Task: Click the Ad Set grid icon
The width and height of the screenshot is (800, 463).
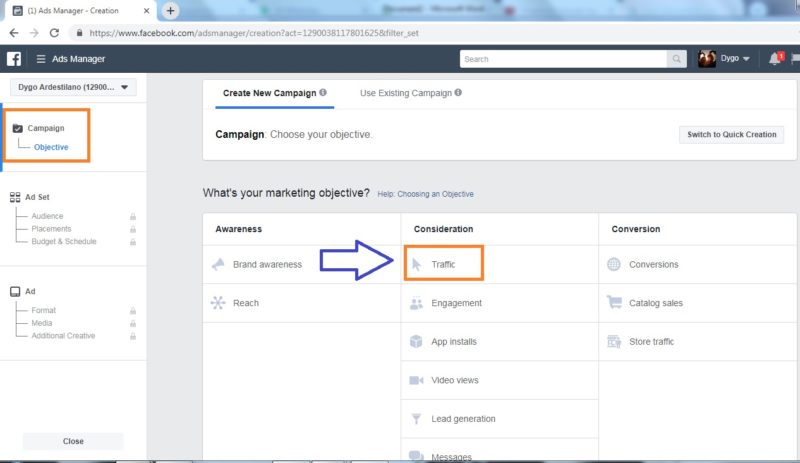Action: click(x=15, y=197)
